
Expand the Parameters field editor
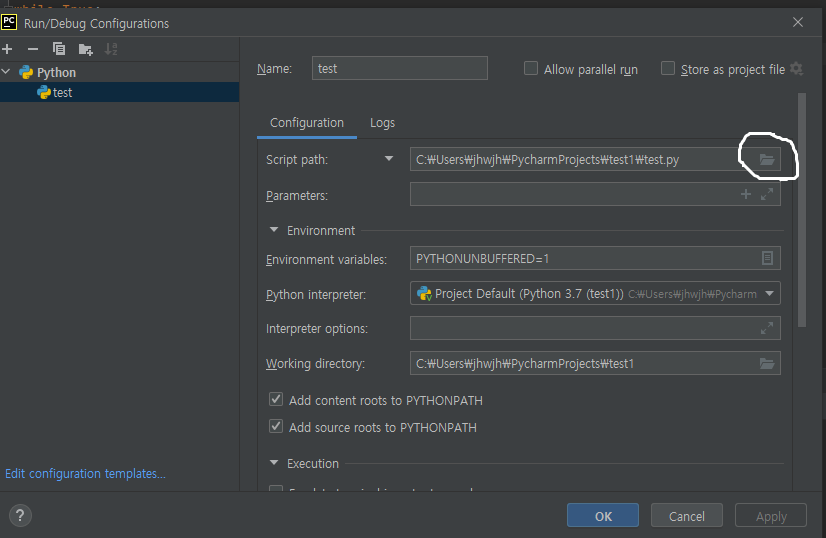pyautogui.click(x=767, y=194)
